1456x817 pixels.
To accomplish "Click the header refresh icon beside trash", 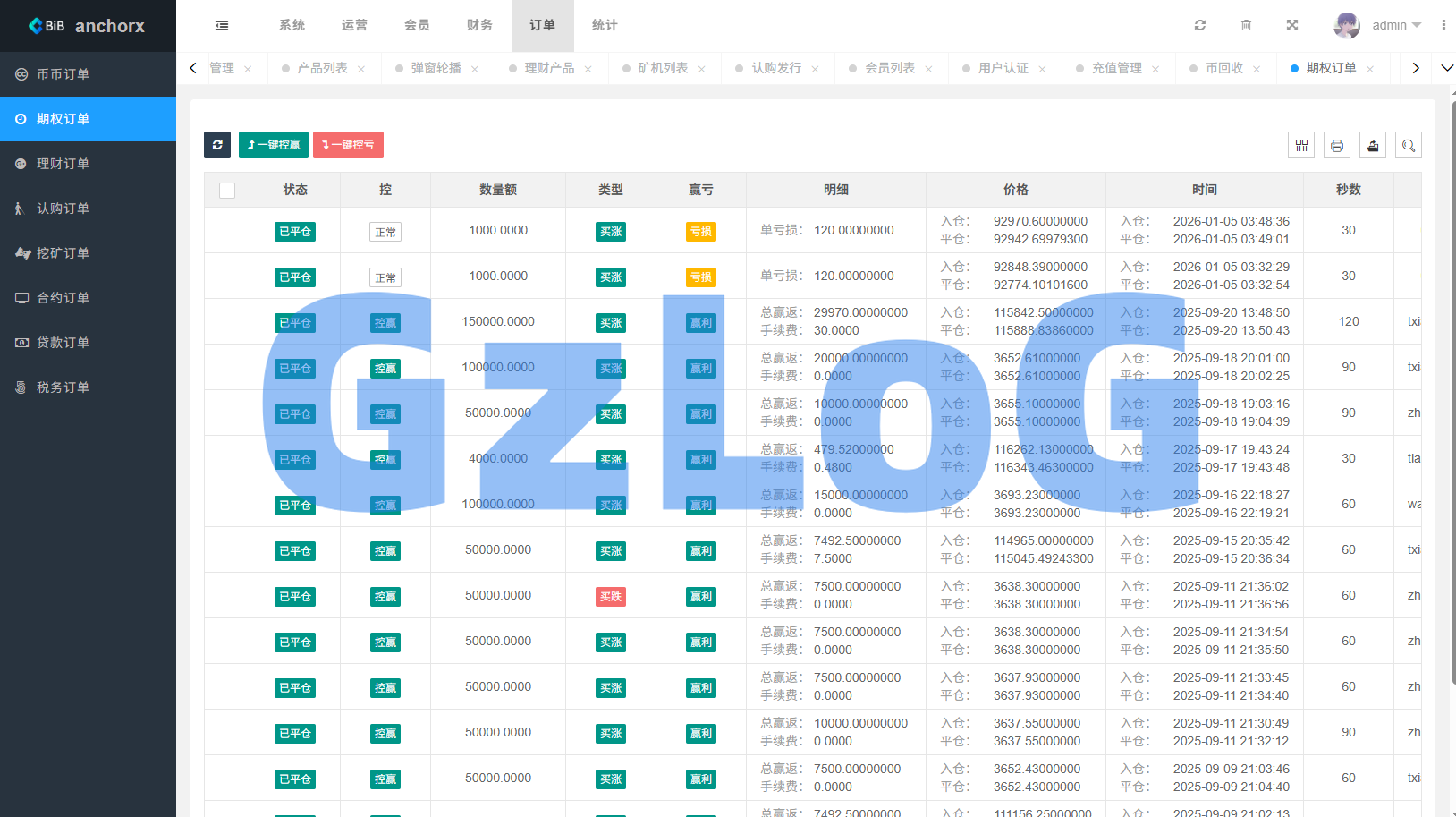I will pos(1200,26).
